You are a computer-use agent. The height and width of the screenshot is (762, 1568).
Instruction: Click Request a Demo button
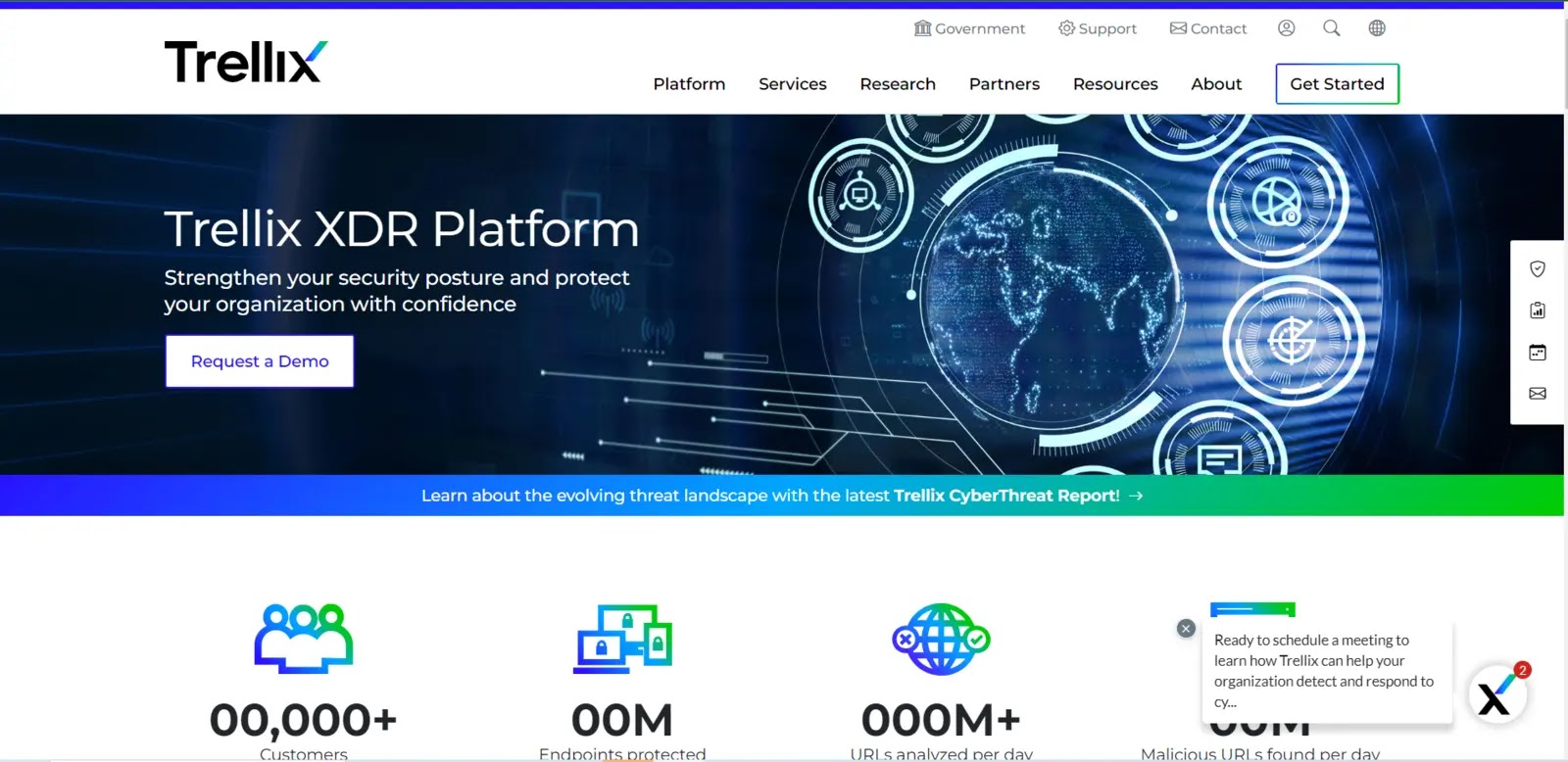pos(260,361)
